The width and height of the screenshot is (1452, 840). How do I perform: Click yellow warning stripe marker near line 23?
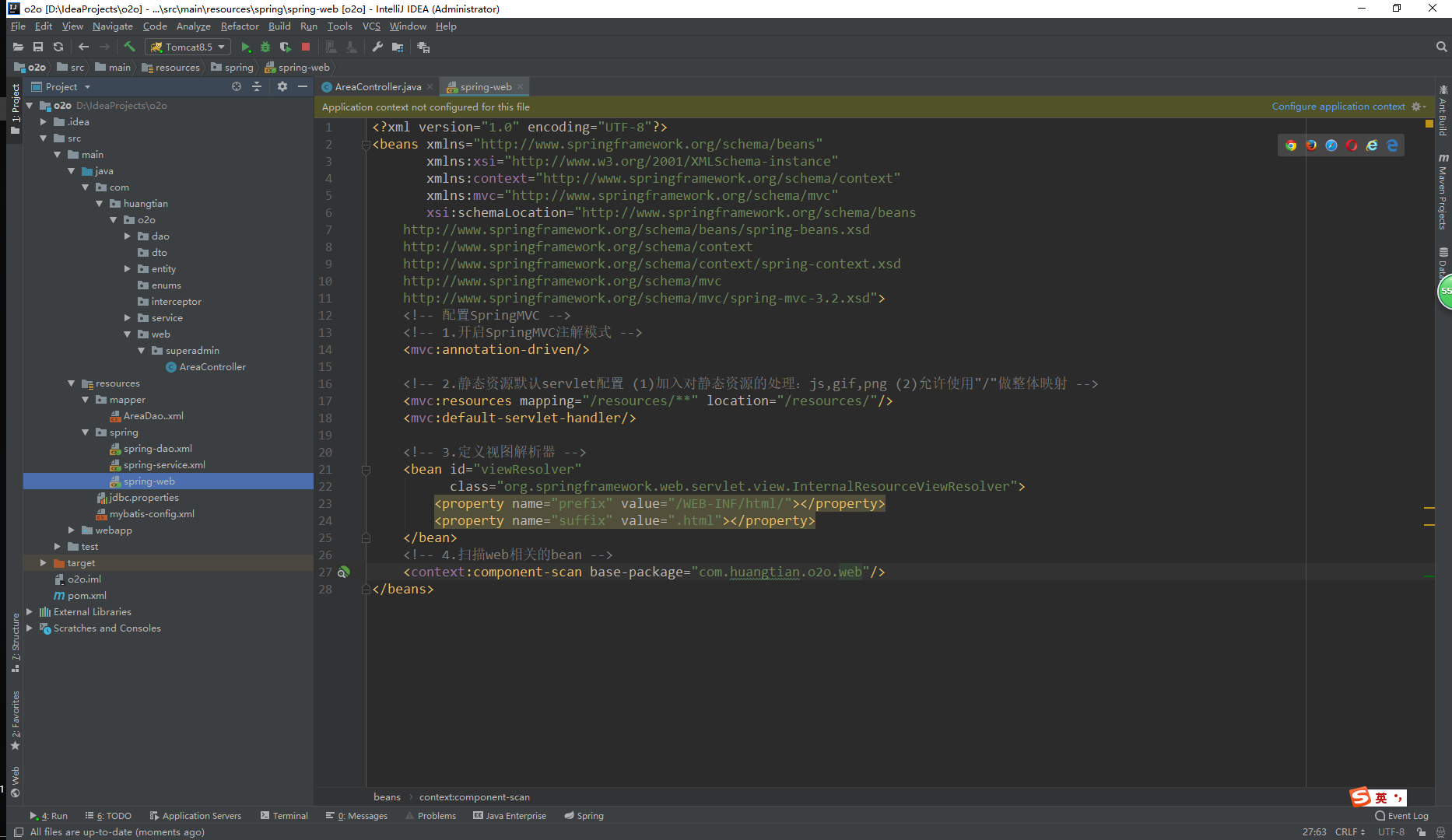[1429, 507]
